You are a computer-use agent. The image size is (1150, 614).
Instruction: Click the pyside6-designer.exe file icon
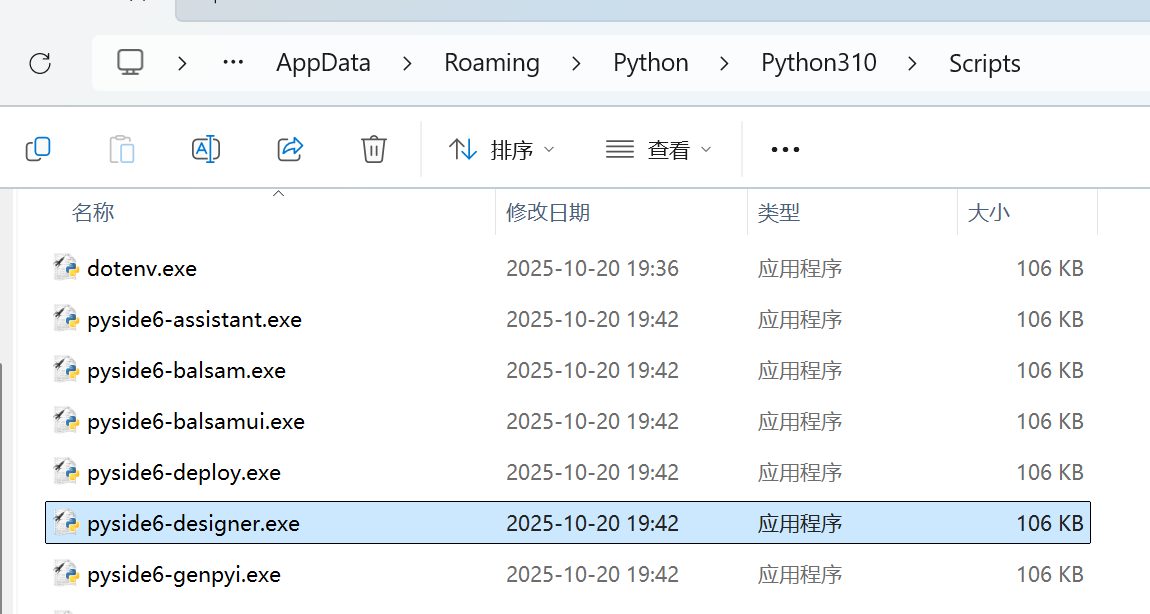66,523
